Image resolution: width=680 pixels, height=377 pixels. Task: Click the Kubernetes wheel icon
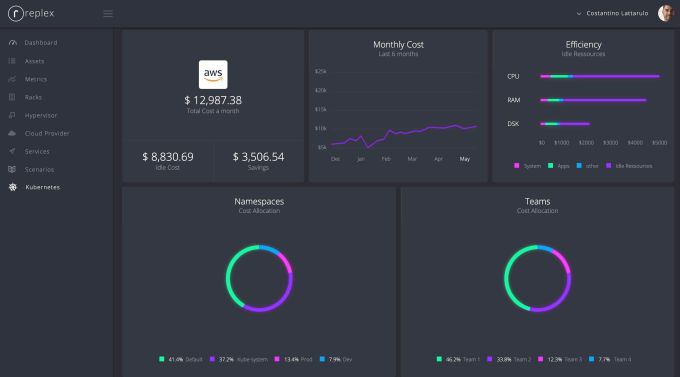click(x=13, y=187)
